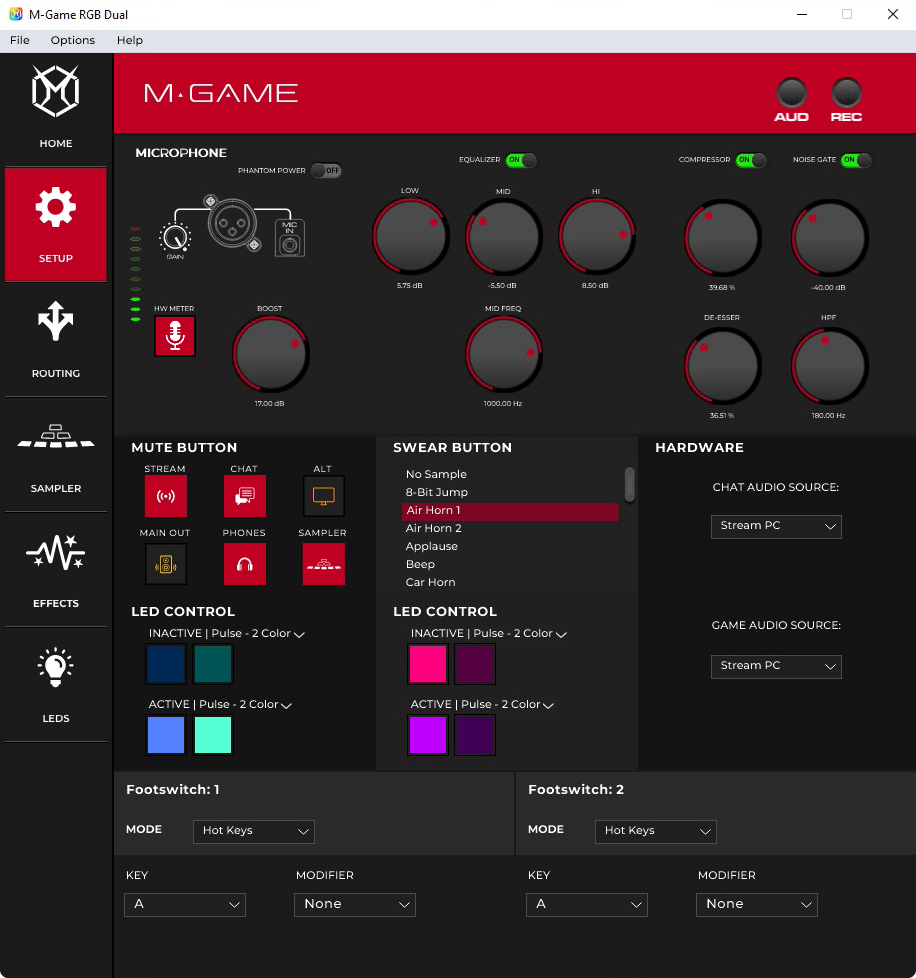
Task: Open Footswitch 2 Modifier dropdown
Action: pos(756,904)
